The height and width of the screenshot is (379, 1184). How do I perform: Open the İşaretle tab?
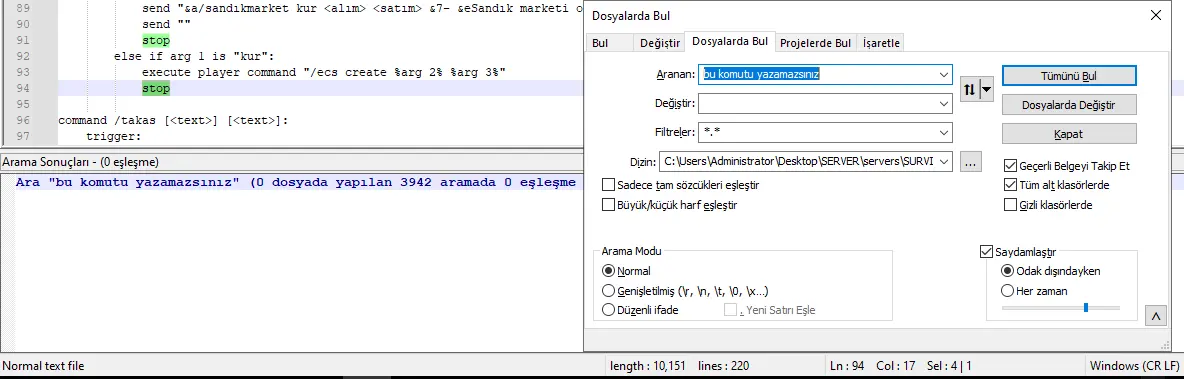click(x=880, y=43)
